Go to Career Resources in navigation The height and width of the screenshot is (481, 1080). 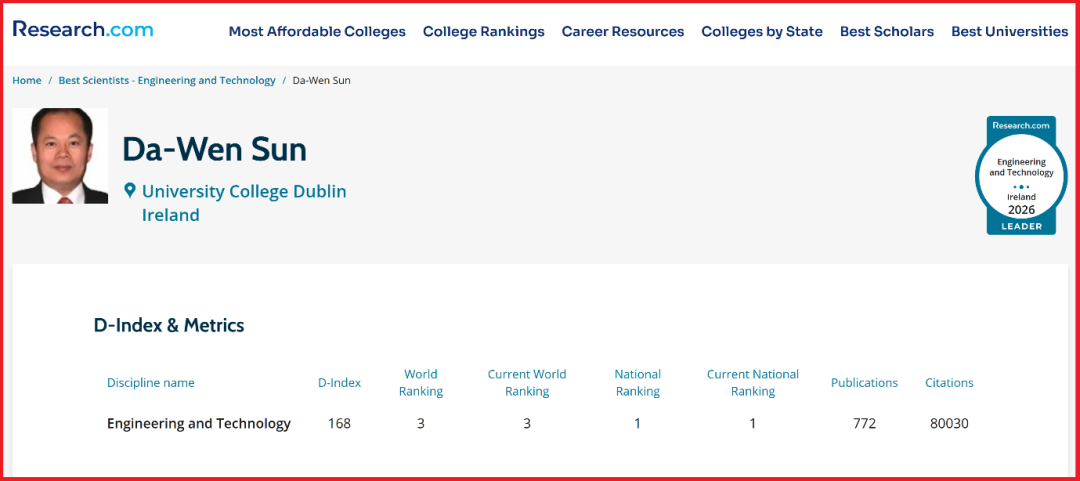point(623,32)
